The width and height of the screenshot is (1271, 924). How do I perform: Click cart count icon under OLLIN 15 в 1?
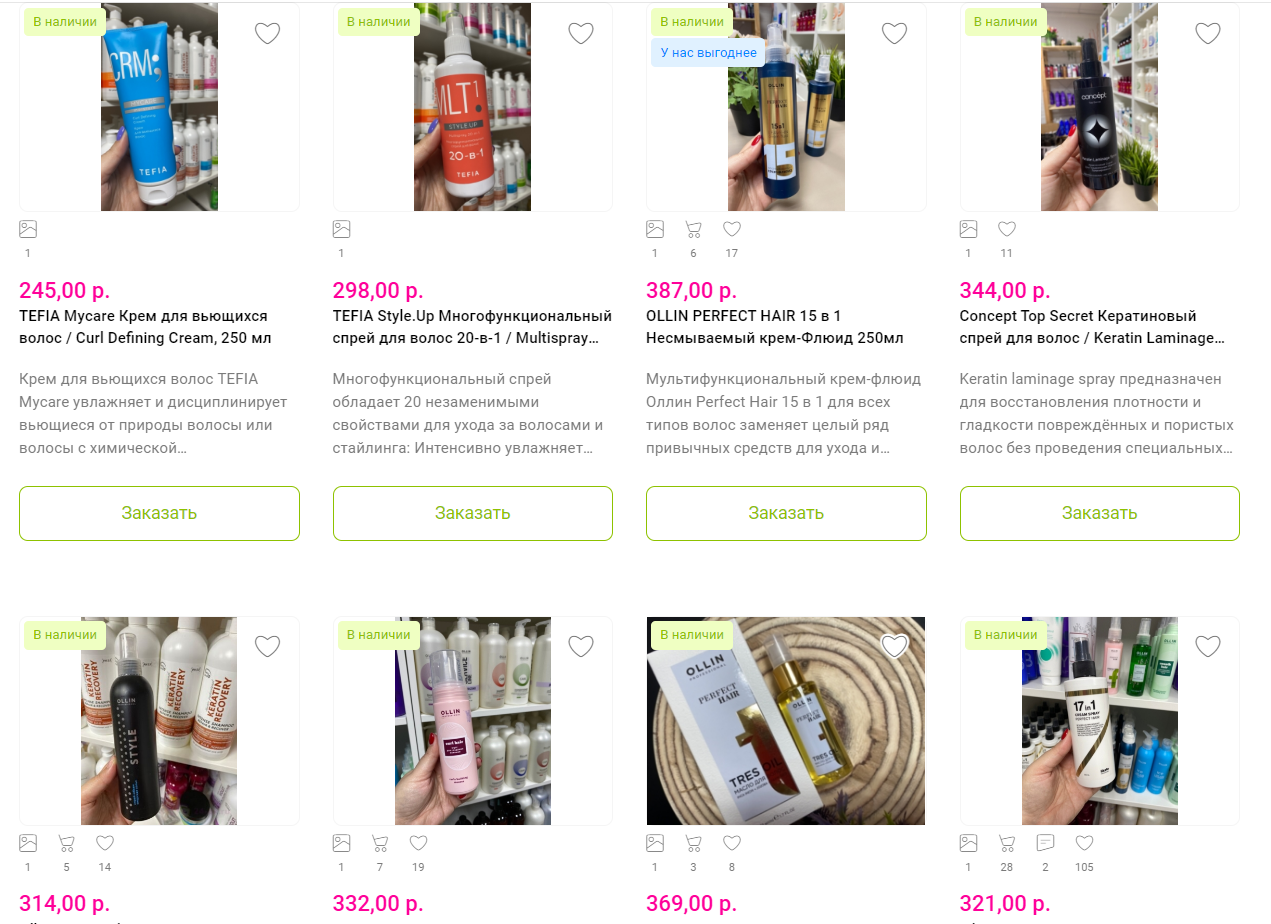[x=693, y=229]
